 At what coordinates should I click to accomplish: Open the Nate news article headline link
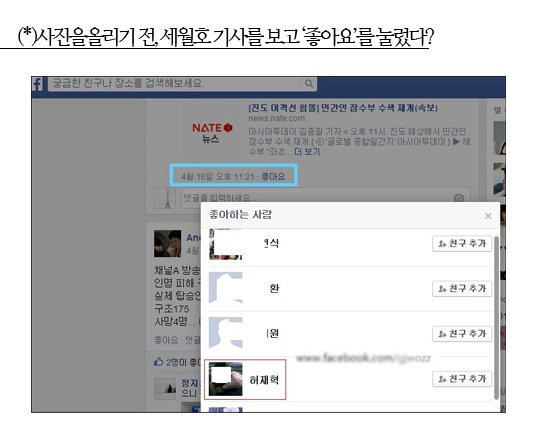tap(343, 108)
